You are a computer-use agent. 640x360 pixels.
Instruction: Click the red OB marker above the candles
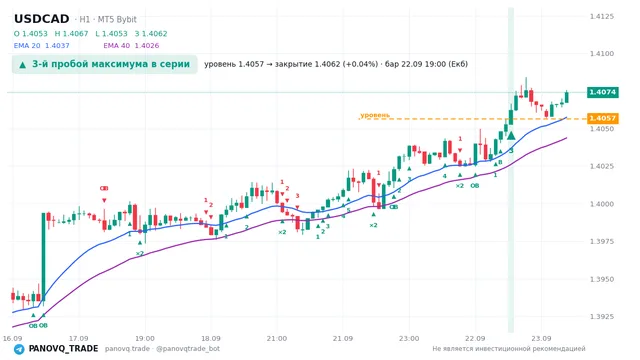point(104,189)
